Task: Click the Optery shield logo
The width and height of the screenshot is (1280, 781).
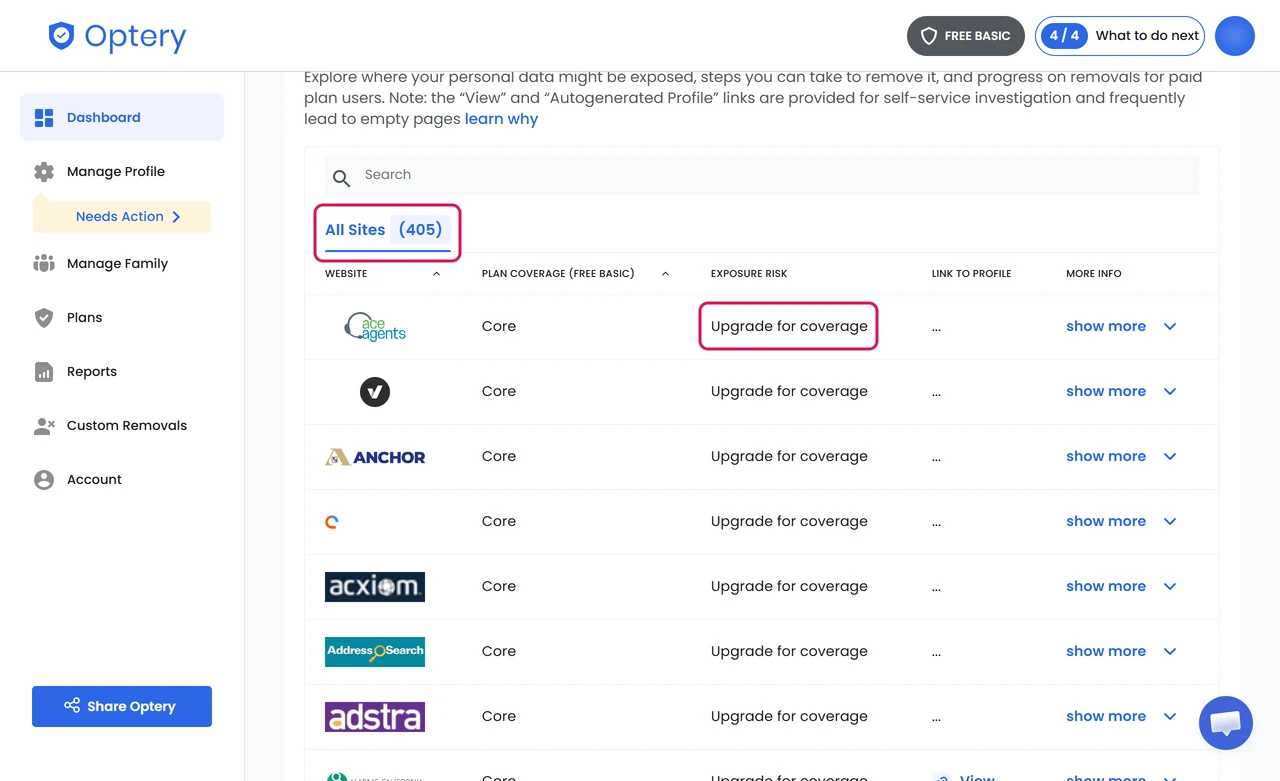Action: point(62,37)
